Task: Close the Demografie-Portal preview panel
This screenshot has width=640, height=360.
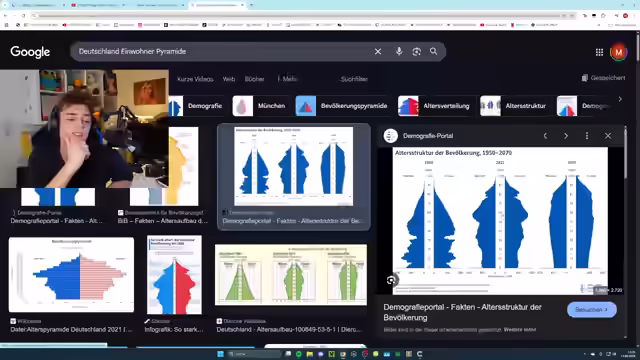Action: pyautogui.click(x=608, y=136)
